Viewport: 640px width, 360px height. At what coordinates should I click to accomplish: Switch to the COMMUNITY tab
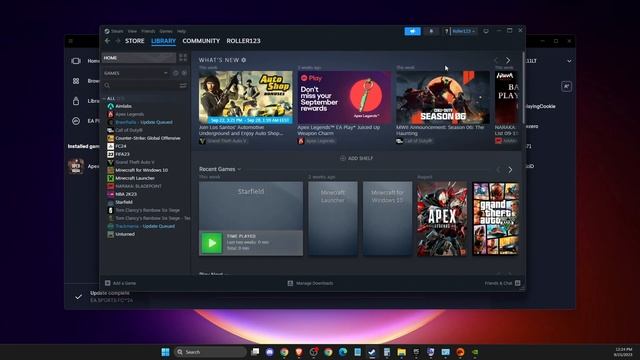coord(201,41)
